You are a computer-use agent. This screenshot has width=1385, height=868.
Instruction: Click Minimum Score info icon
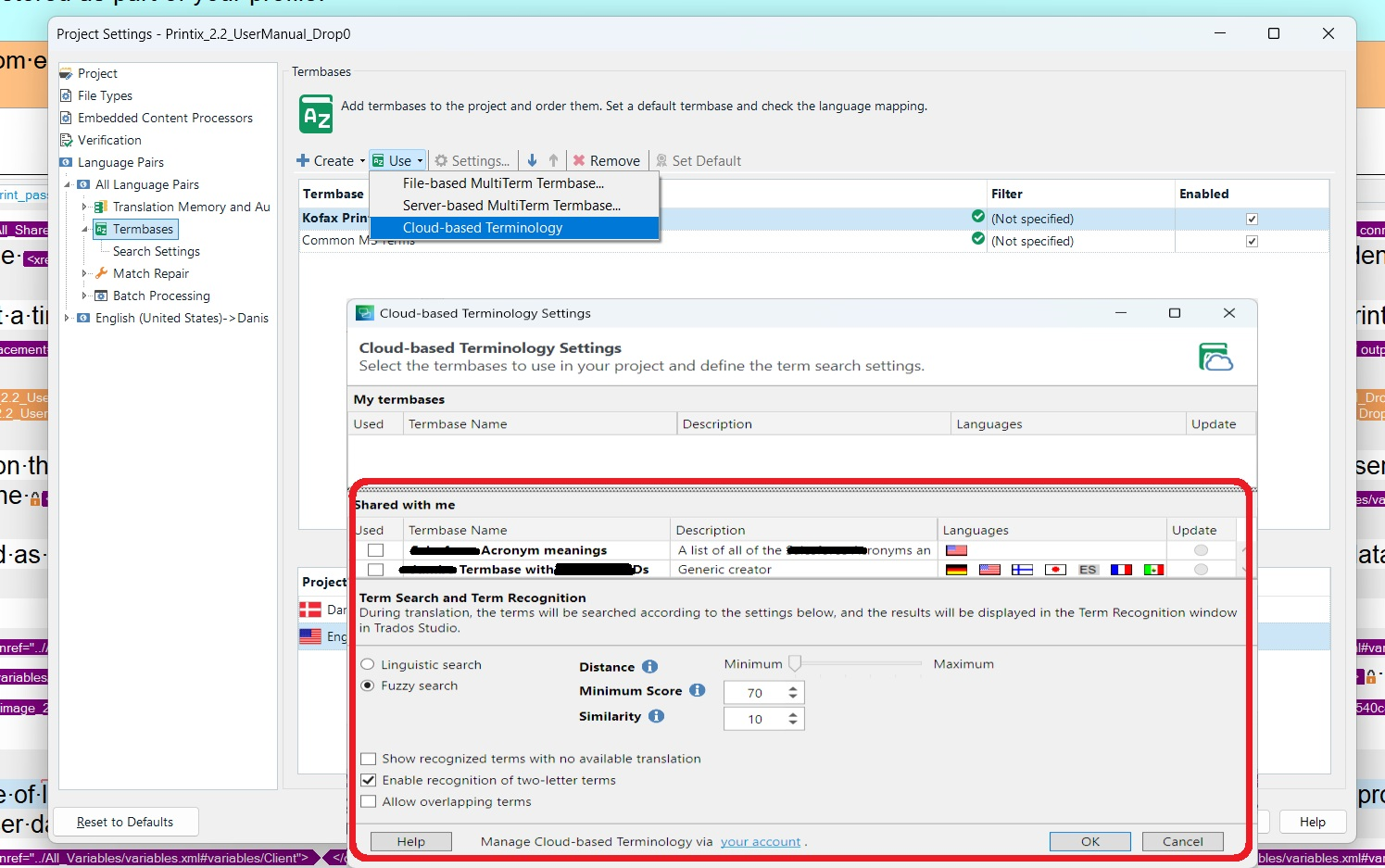[697, 690]
